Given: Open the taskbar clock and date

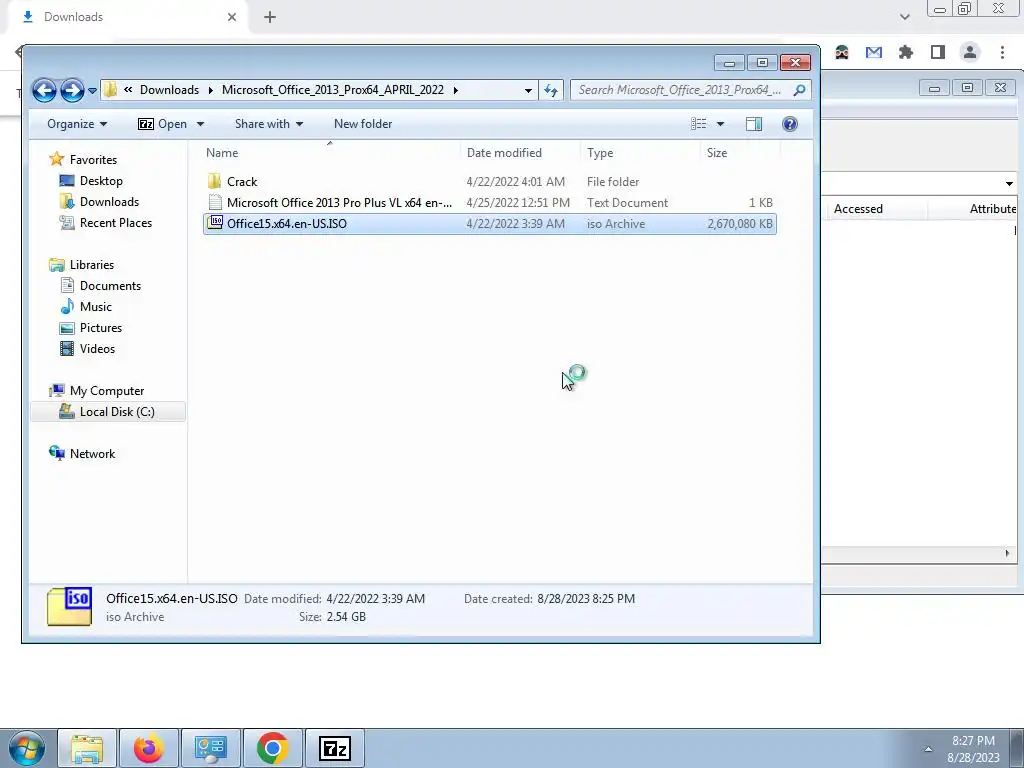Looking at the screenshot, I should (973, 749).
